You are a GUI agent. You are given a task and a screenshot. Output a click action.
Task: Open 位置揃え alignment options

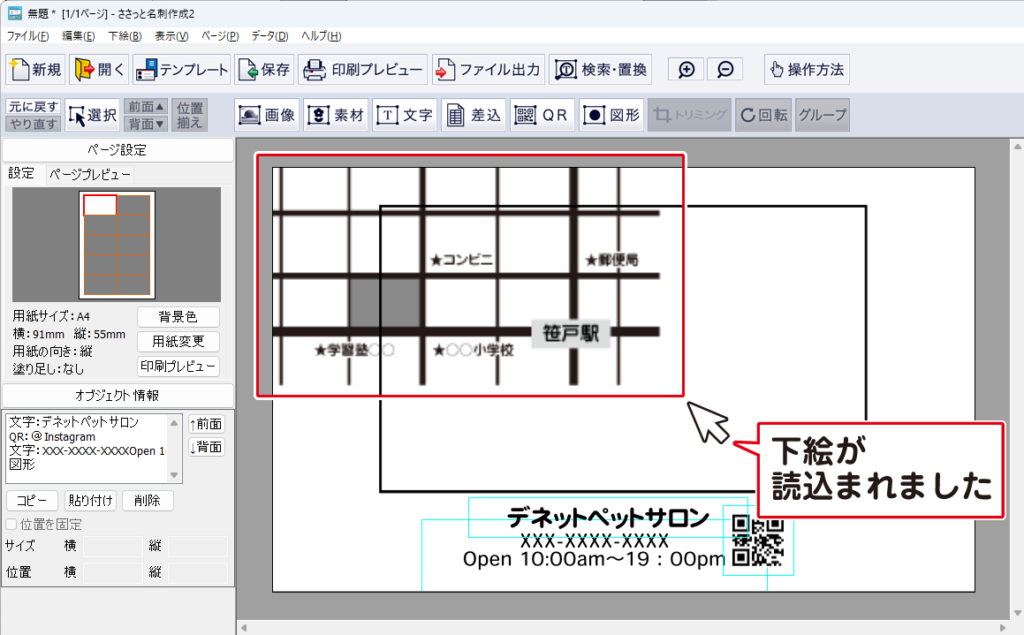click(x=189, y=115)
